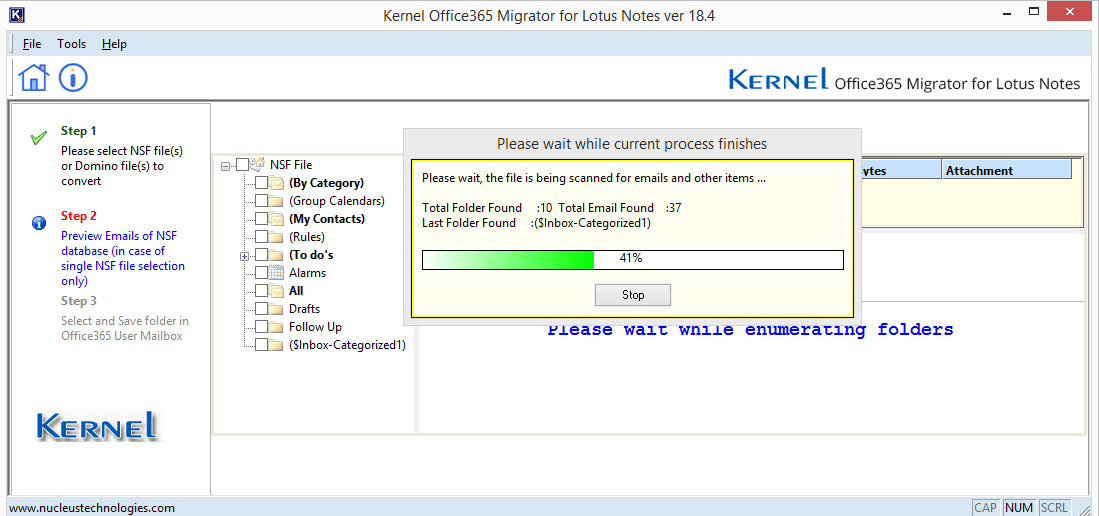
Task: Select the Drafts tree label
Action: (x=304, y=308)
